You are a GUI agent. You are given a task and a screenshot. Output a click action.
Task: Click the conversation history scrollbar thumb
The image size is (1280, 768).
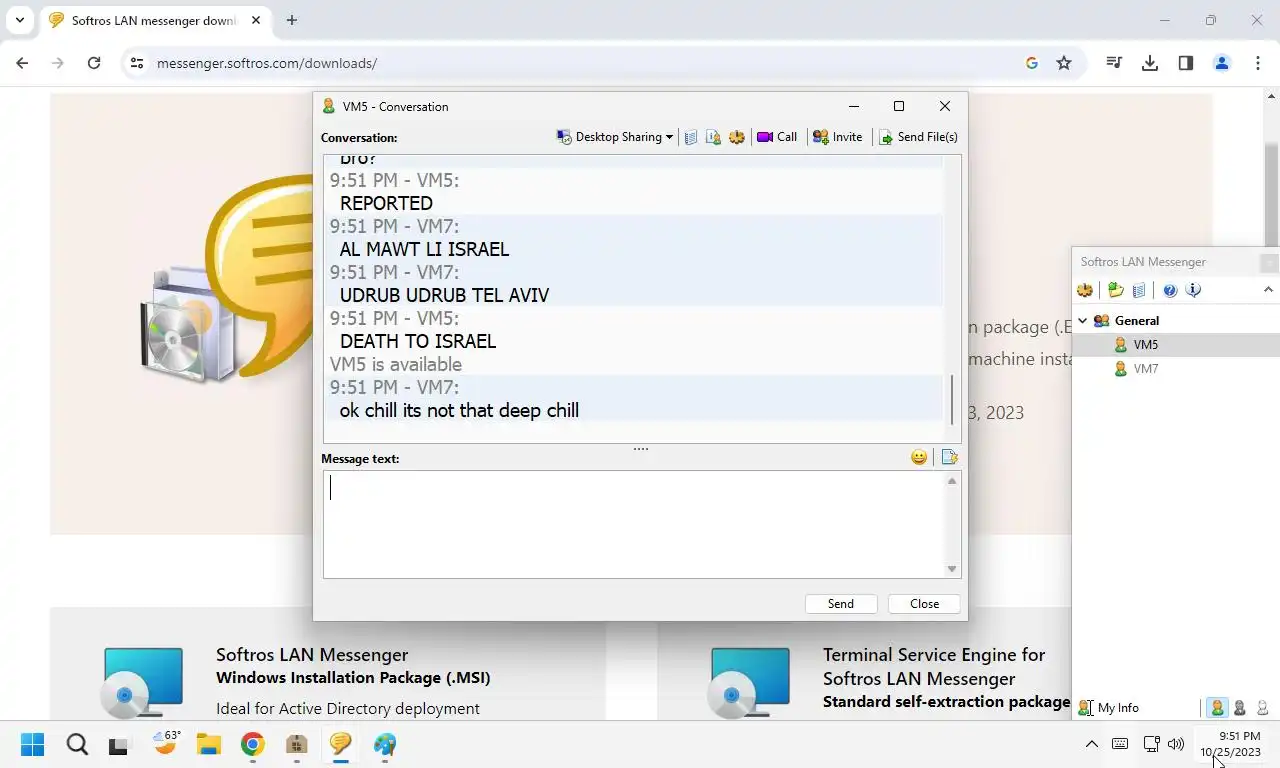(952, 398)
